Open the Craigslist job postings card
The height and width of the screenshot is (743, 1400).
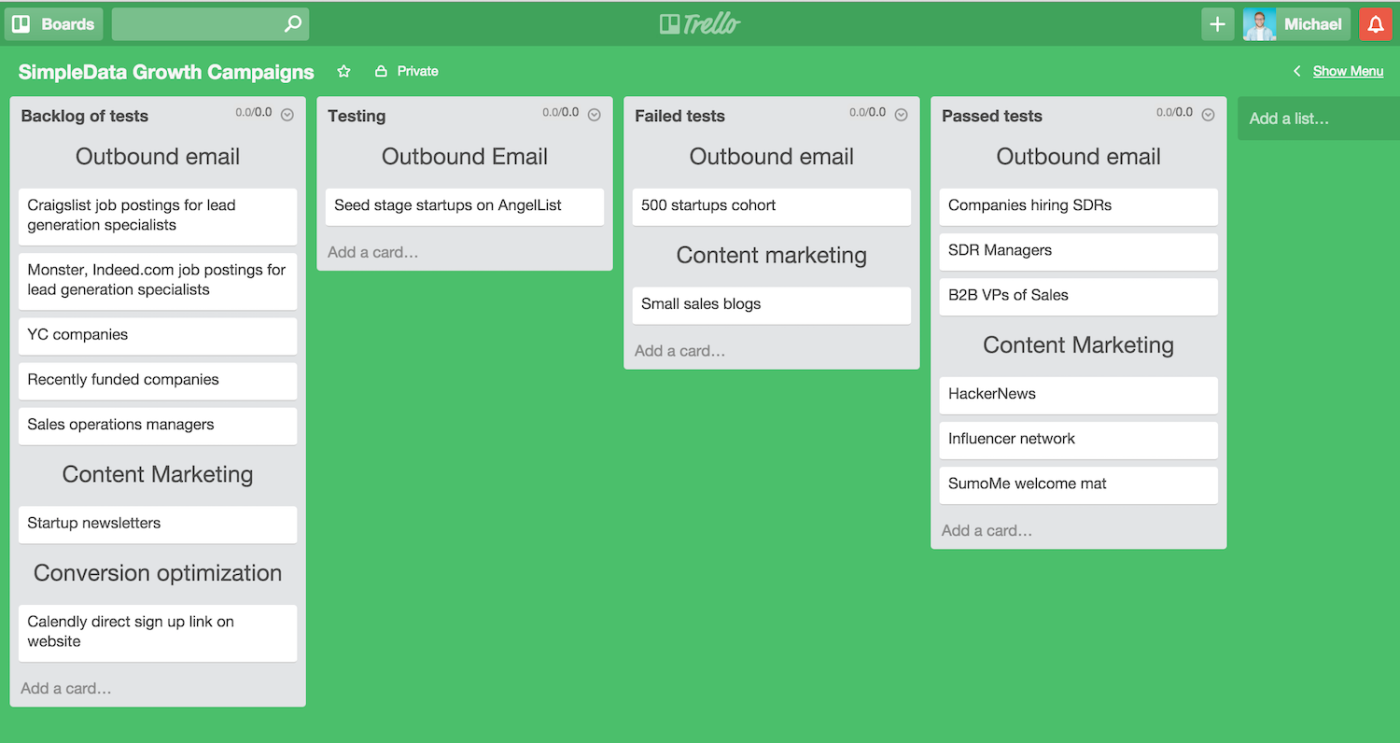pos(158,216)
